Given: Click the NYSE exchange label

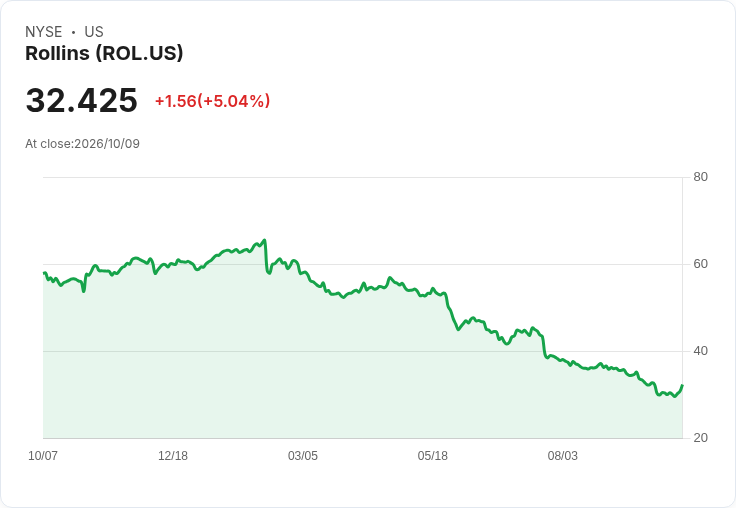Looking at the screenshot, I should coord(44,32).
